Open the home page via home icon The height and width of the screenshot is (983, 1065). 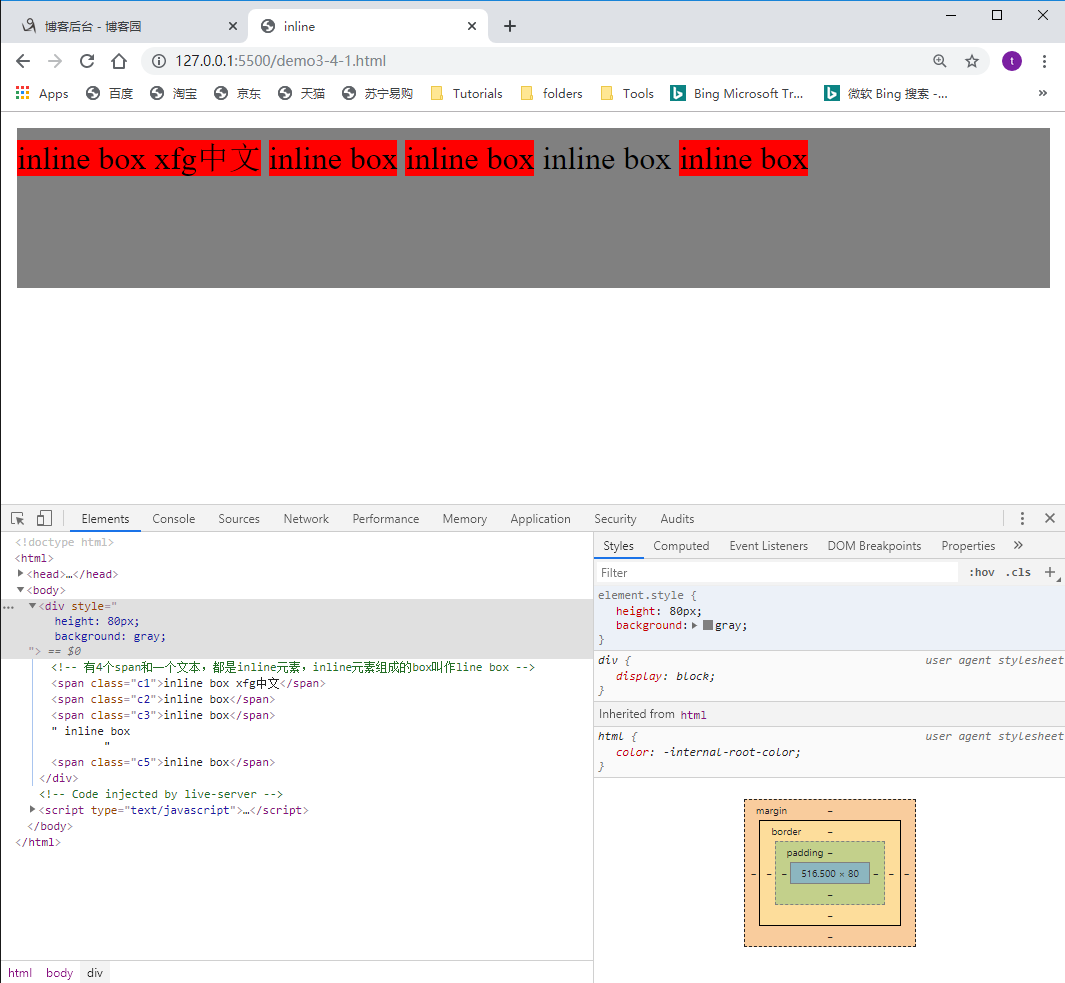coord(119,61)
